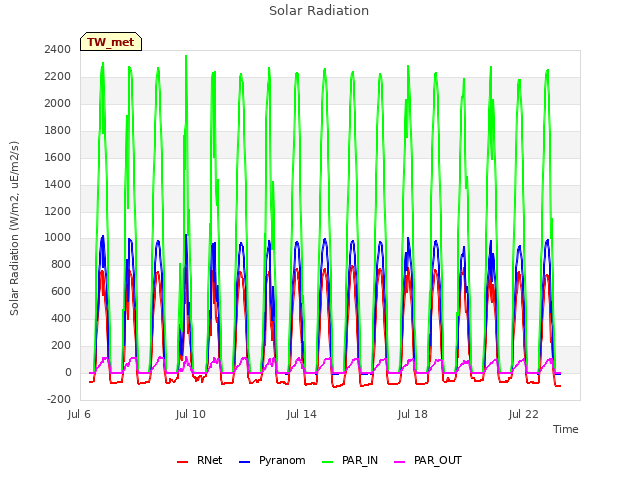Viewport: 640px width, 480px height.
Task: Click the 2200 y-axis tick label
Action: (x=58, y=76)
